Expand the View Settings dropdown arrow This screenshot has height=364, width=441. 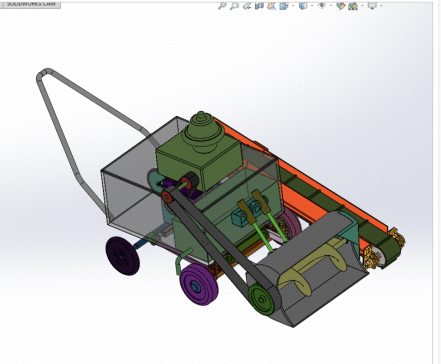[381, 6]
